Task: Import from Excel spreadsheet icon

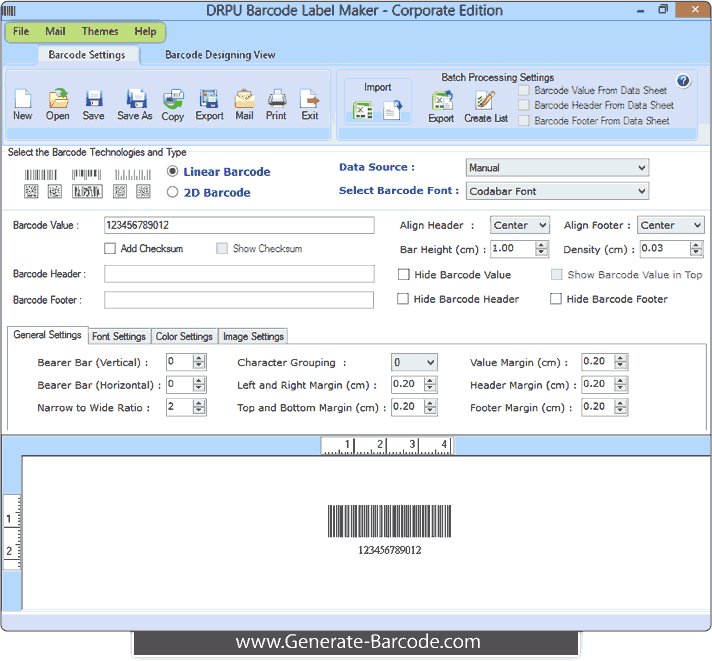Action: pyautogui.click(x=362, y=110)
